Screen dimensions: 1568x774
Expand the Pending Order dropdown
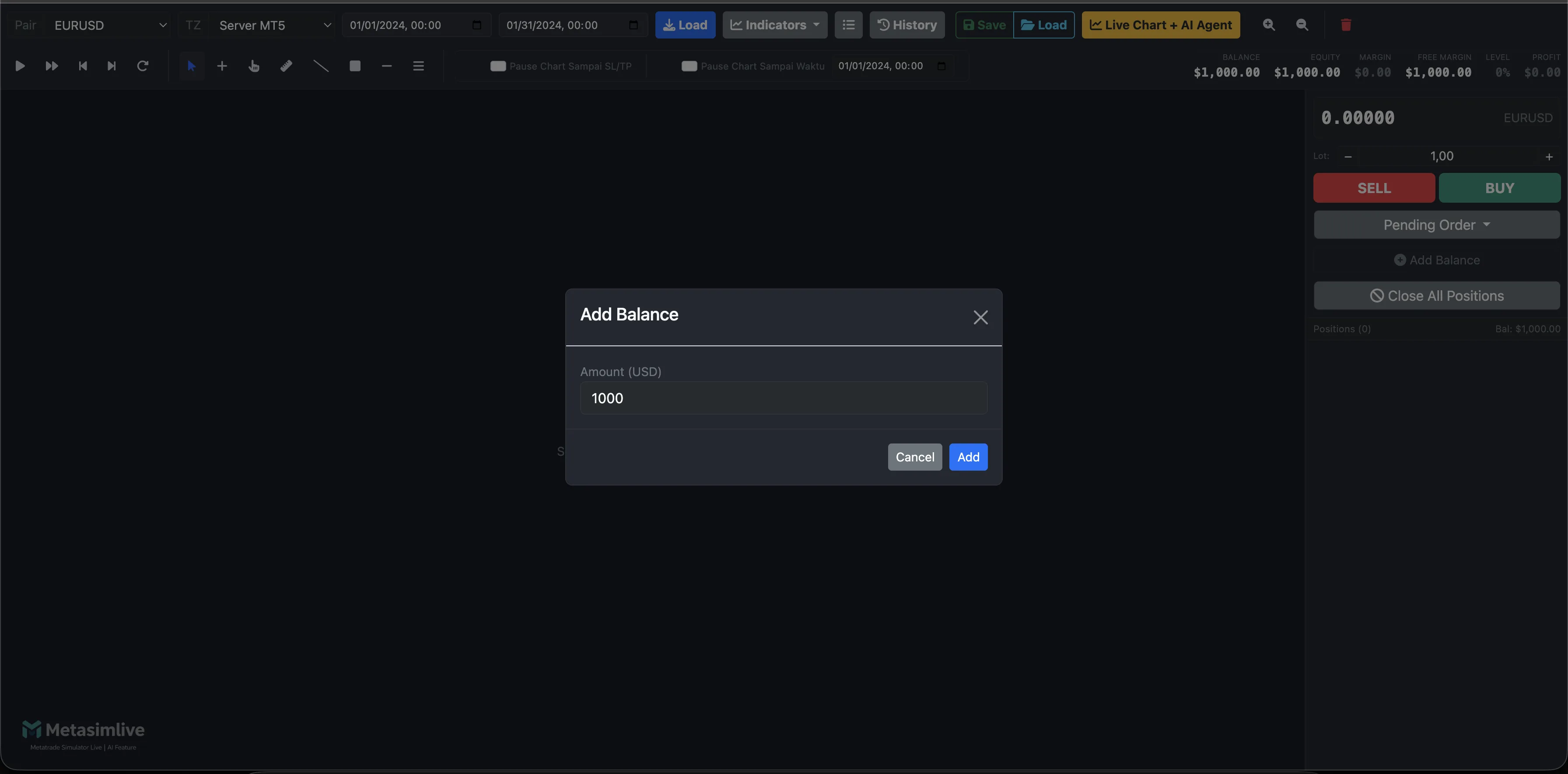click(x=1436, y=225)
